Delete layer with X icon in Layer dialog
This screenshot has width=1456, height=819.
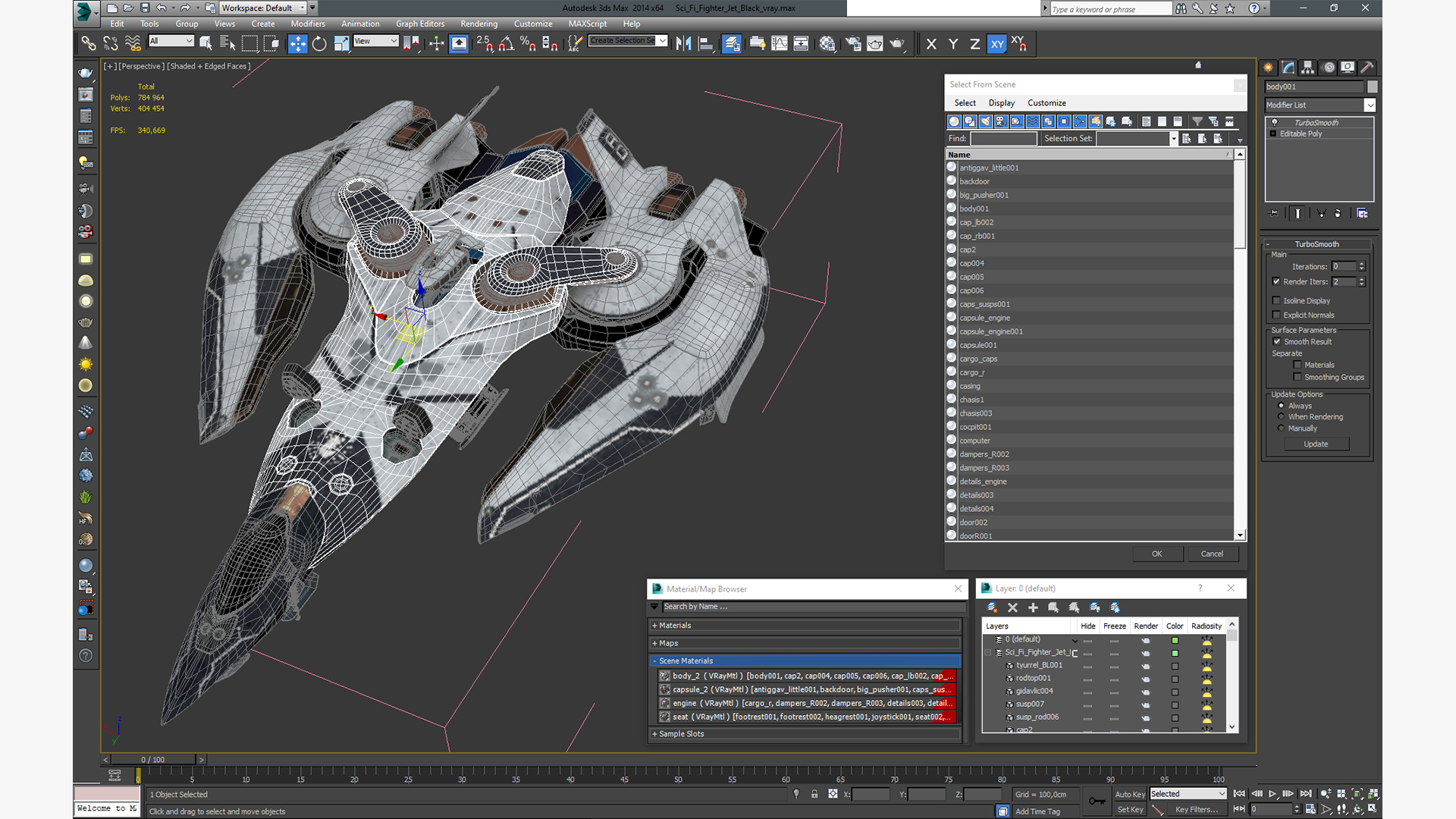tap(1012, 607)
